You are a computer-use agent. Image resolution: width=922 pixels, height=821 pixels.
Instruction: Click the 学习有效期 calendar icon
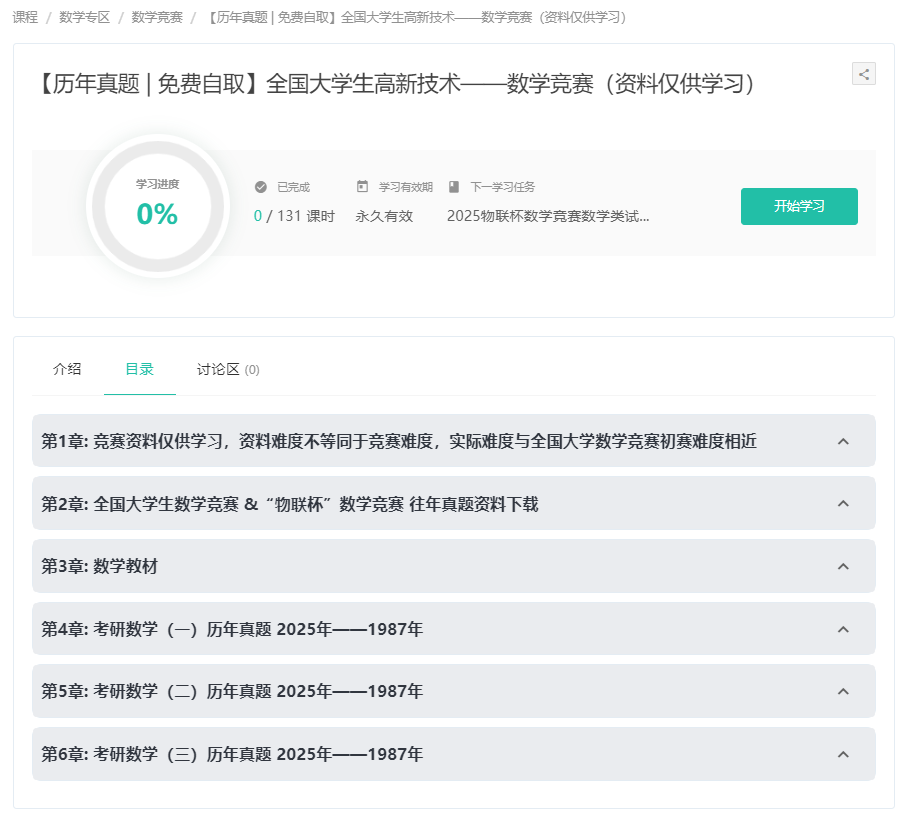(362, 187)
